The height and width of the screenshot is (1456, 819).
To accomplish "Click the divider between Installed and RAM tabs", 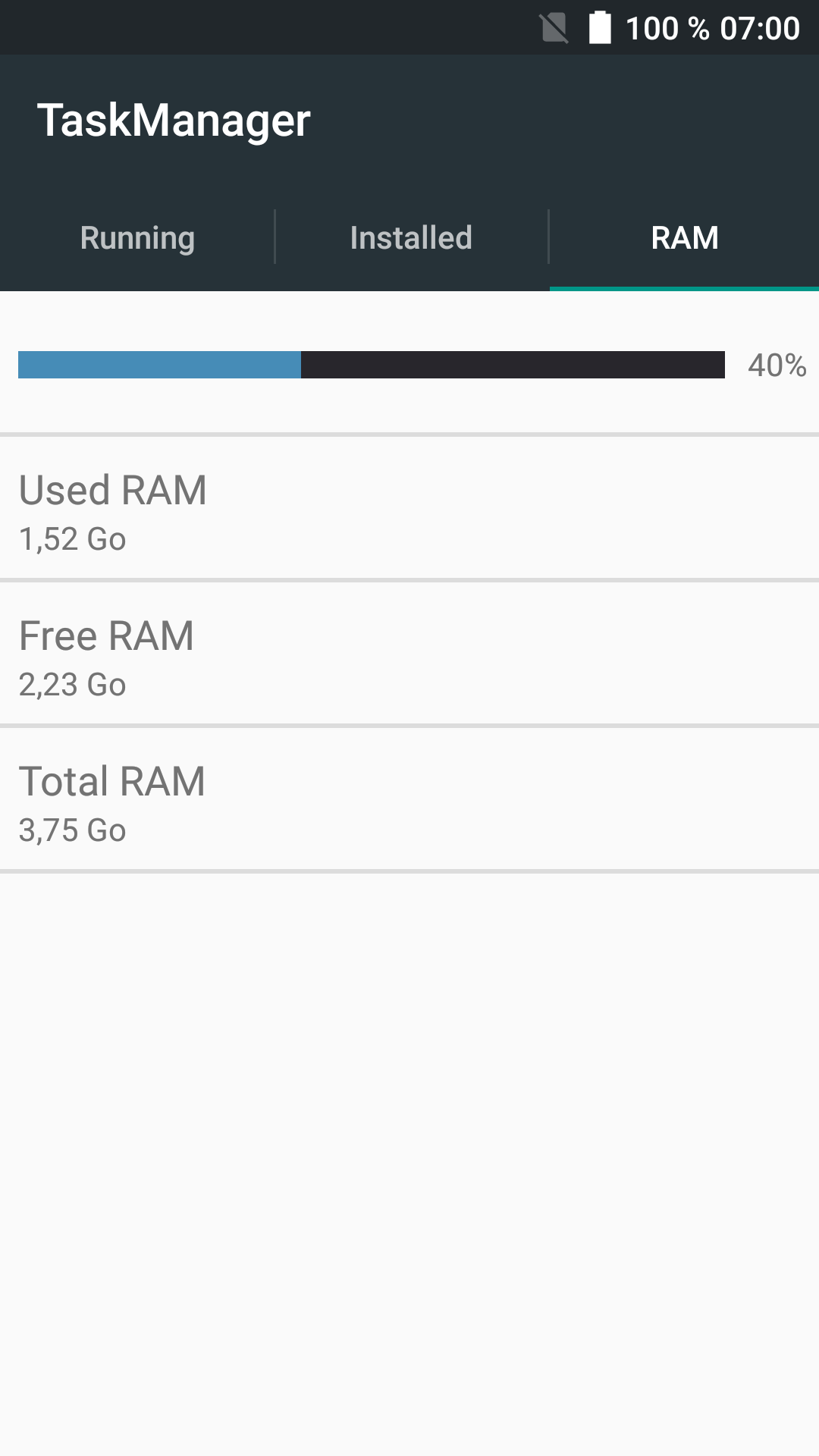I will pos(548,237).
